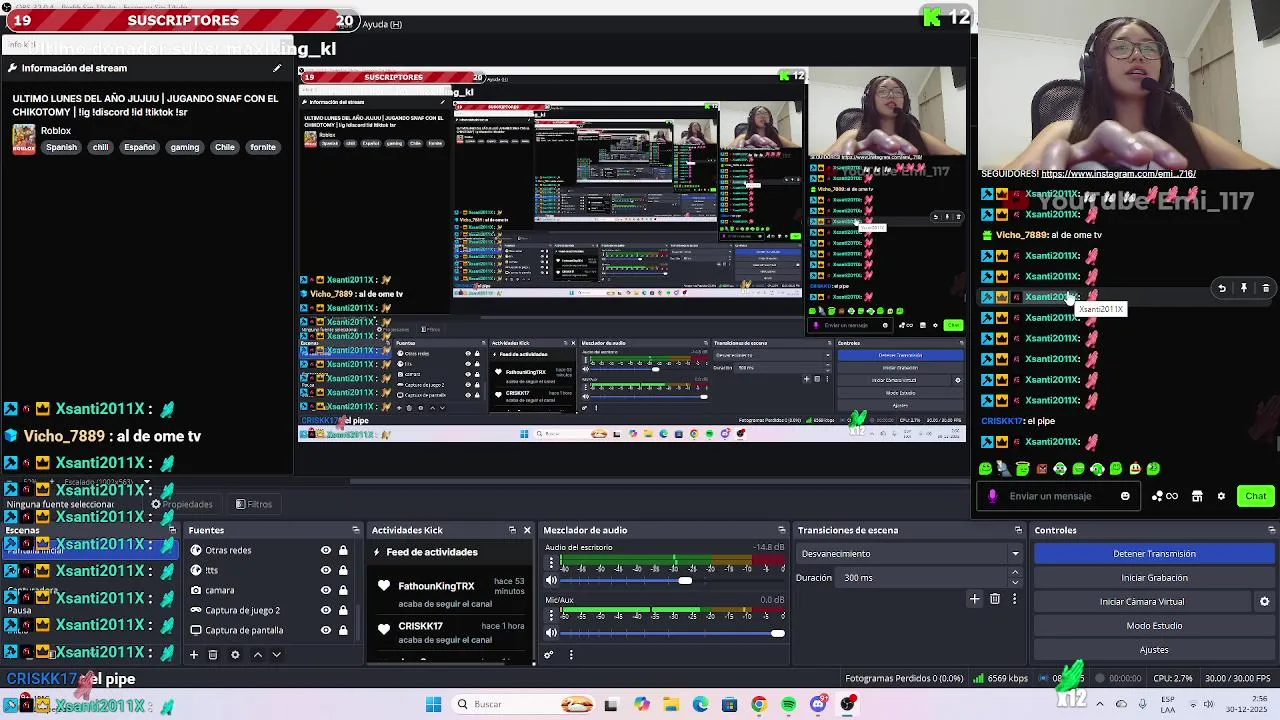
Task: Undock the Controles panel
Action: click(x=1271, y=530)
